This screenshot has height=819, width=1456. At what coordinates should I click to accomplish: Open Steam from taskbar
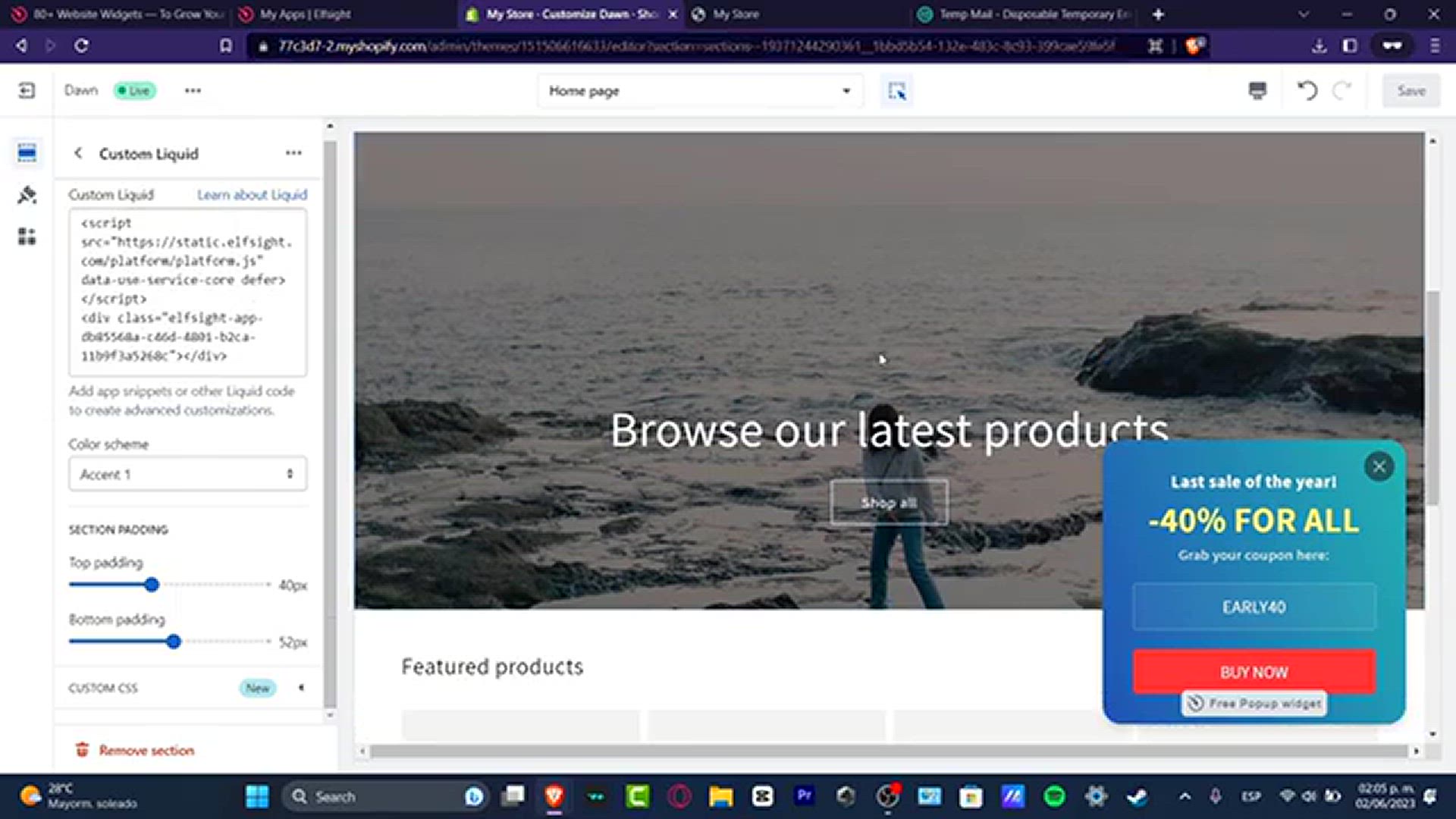[x=1137, y=796]
